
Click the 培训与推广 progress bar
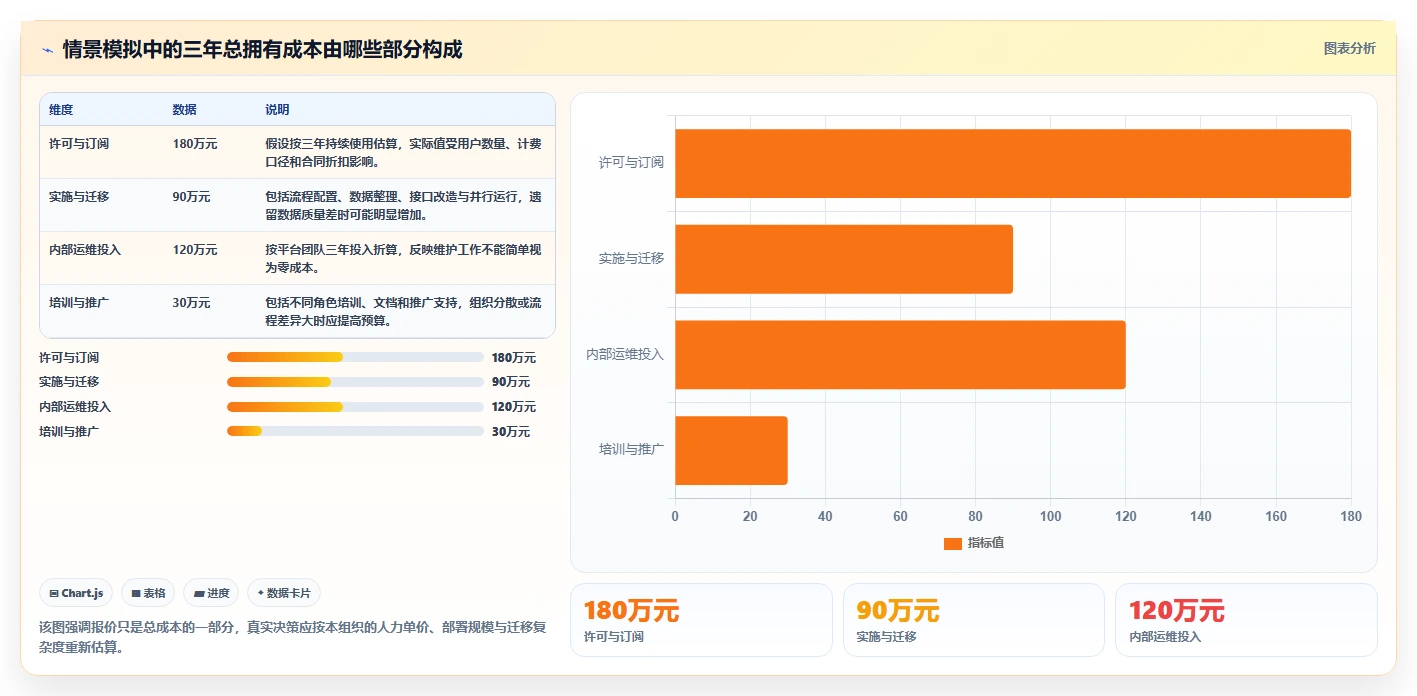tap(355, 431)
